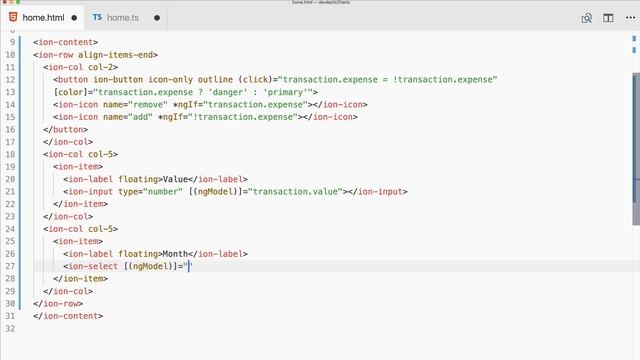
Task: Click the Month label text
Action: click(175, 254)
